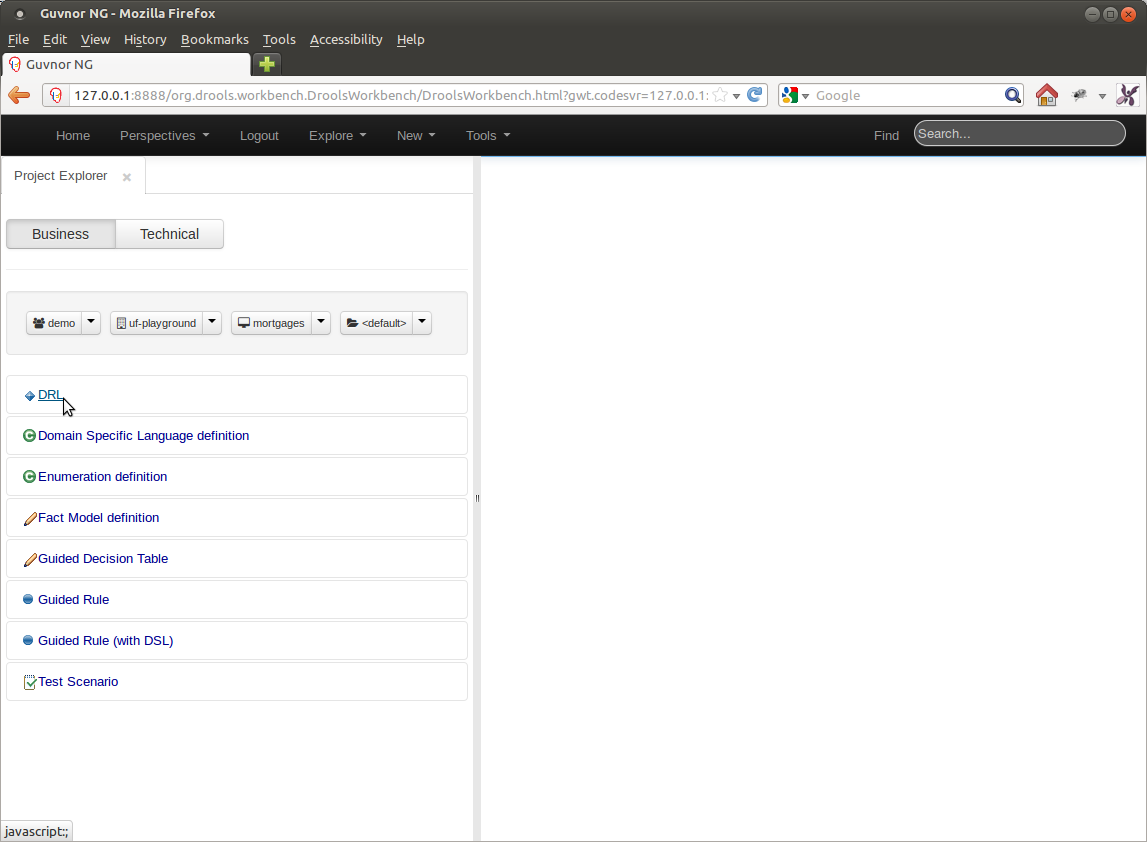This screenshot has width=1147, height=842.
Task: Click the Firefox home icon
Action: 1046,96
